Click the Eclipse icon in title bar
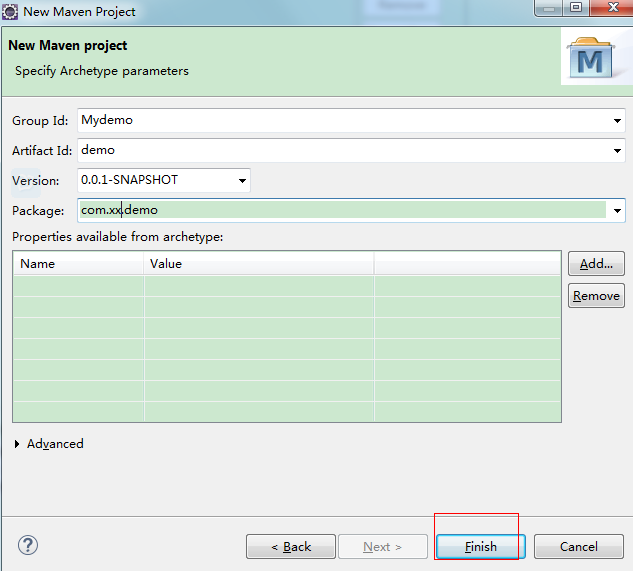This screenshot has width=633, height=571. 10,11
